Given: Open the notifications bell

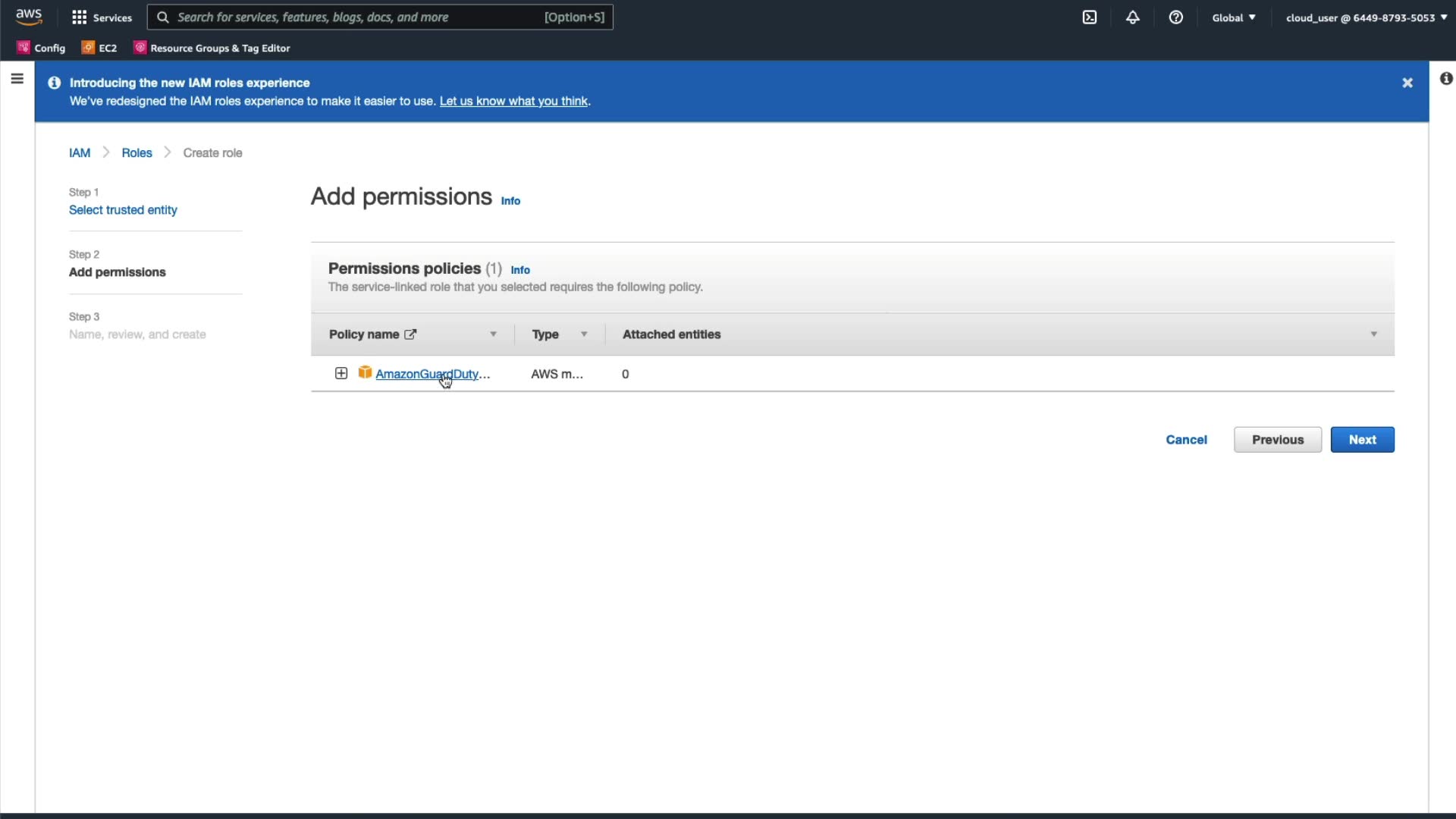Looking at the screenshot, I should pos(1132,17).
